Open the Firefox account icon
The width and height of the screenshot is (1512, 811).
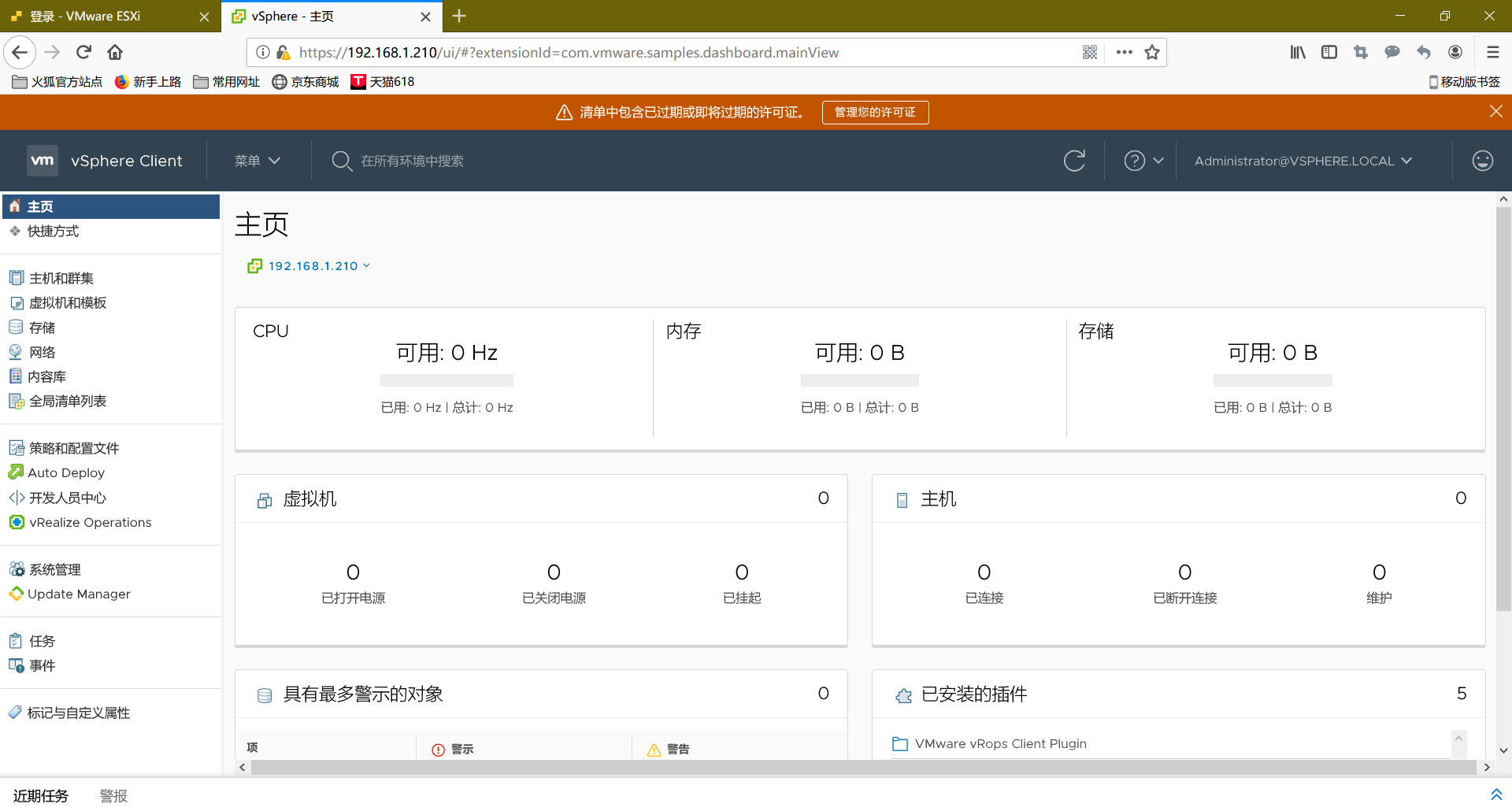click(x=1455, y=52)
